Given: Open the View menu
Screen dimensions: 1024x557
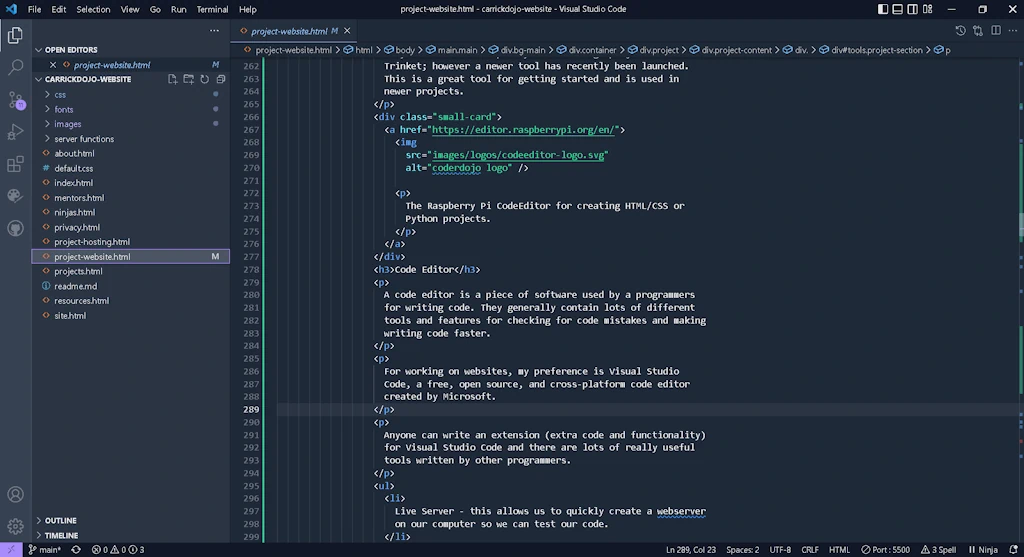Looking at the screenshot, I should (x=129, y=9).
